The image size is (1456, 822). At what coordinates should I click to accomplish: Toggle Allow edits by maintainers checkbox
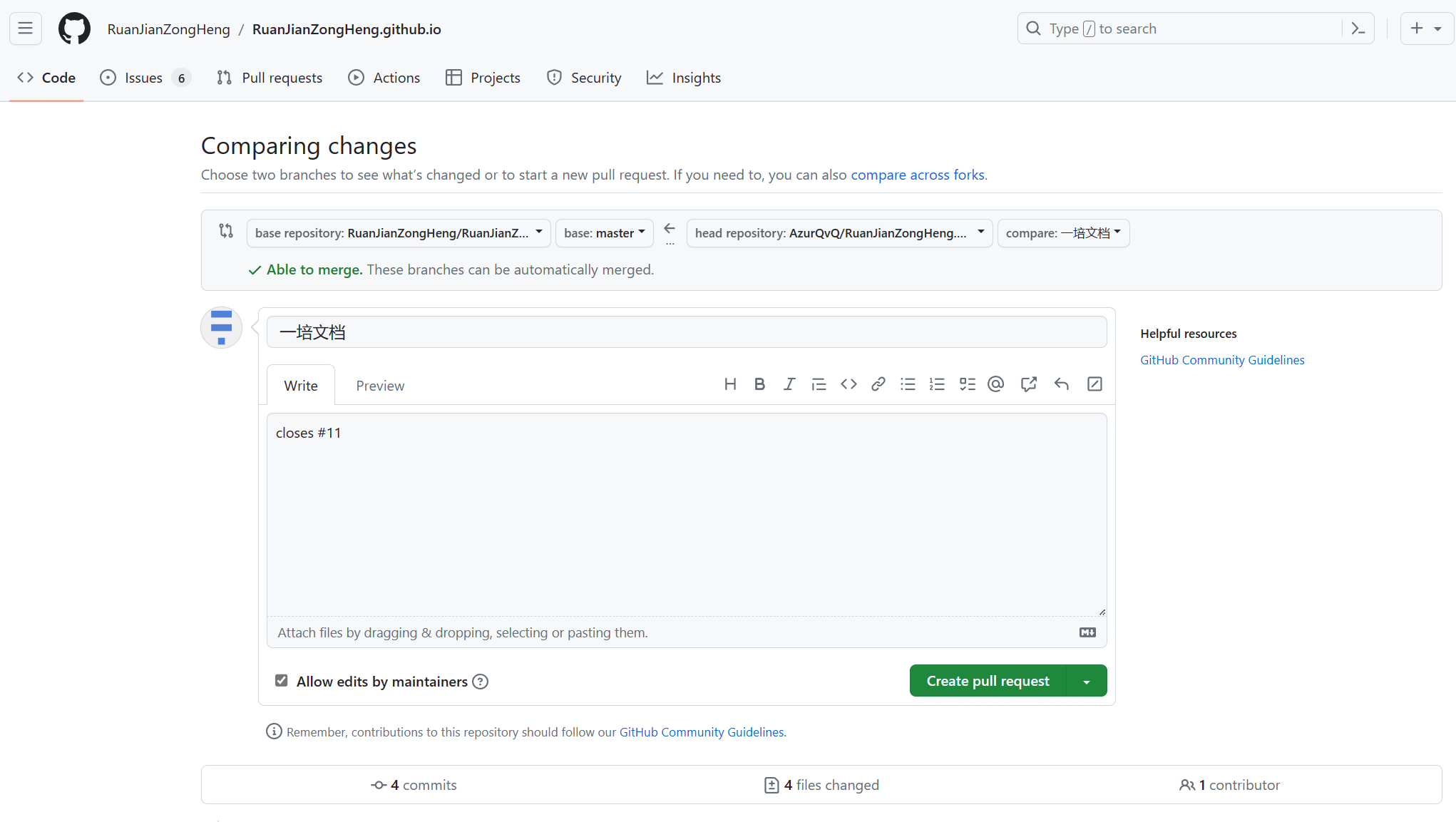pyautogui.click(x=282, y=681)
